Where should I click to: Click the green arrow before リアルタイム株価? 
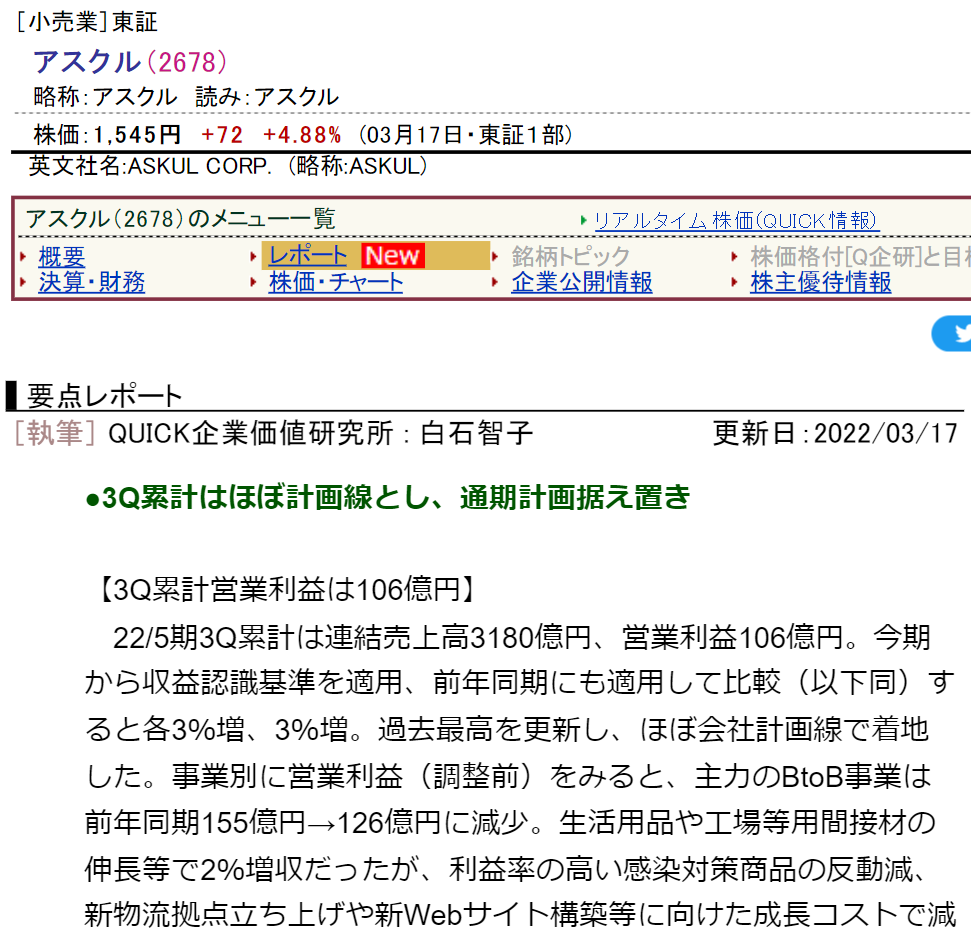pyautogui.click(x=583, y=220)
